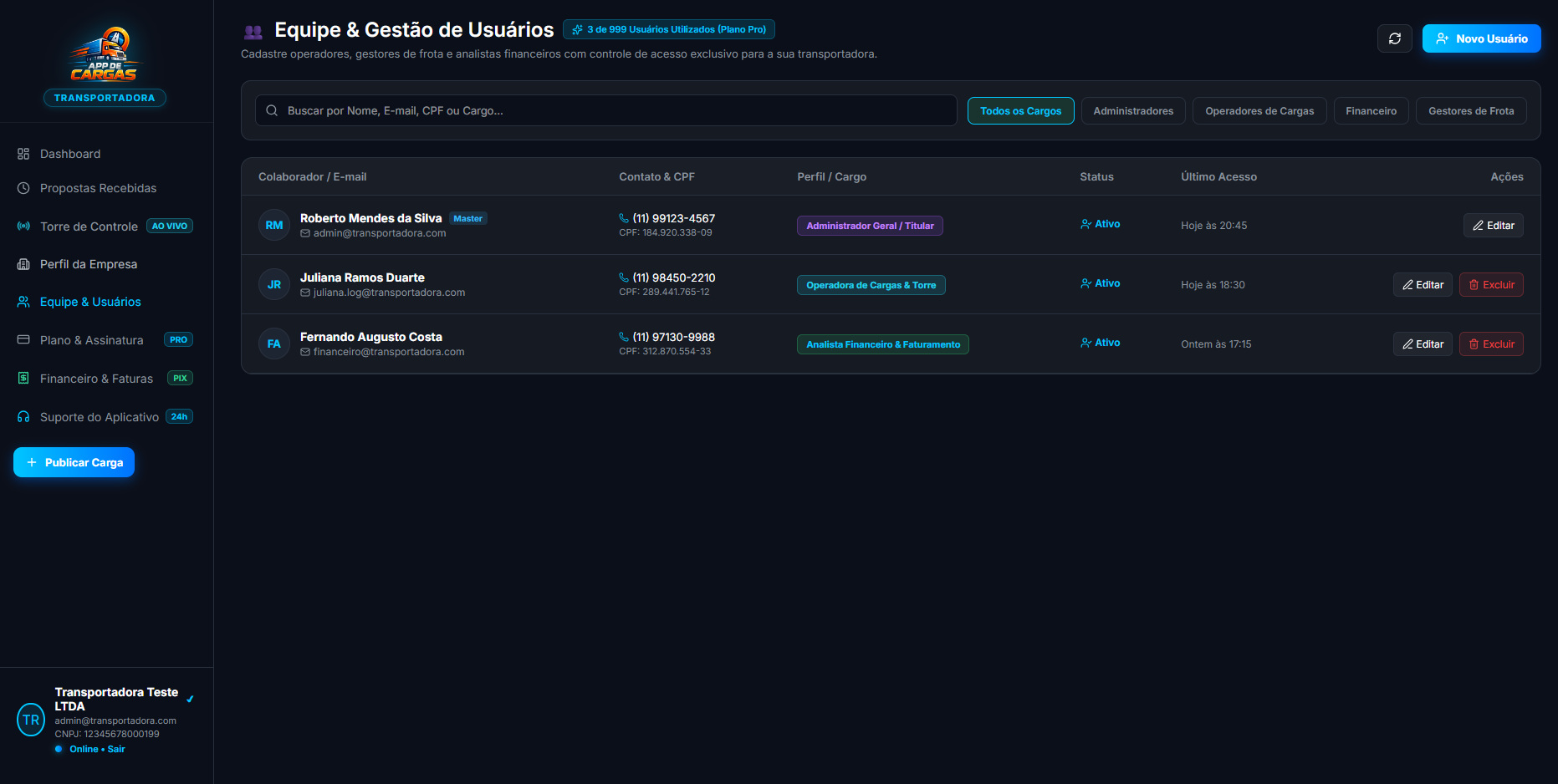Click the verified checkmark next to Transportadora Teste
1558x784 pixels.
tap(190, 699)
